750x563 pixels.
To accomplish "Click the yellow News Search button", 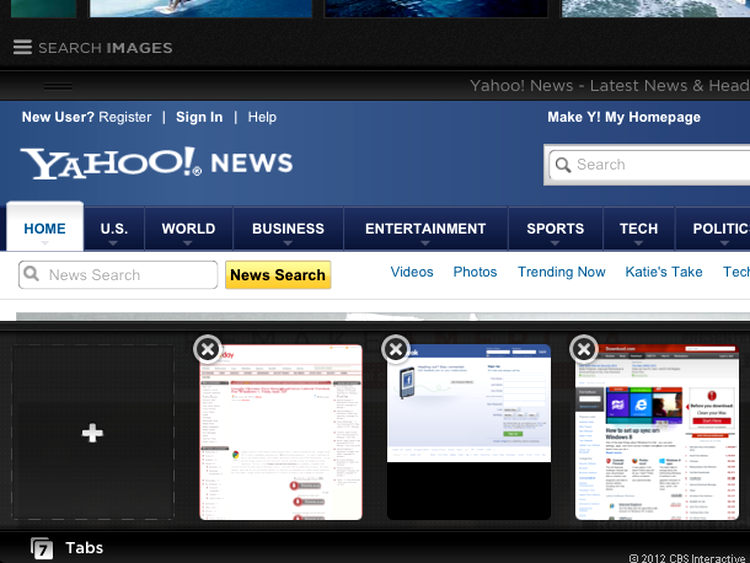I will pos(278,275).
